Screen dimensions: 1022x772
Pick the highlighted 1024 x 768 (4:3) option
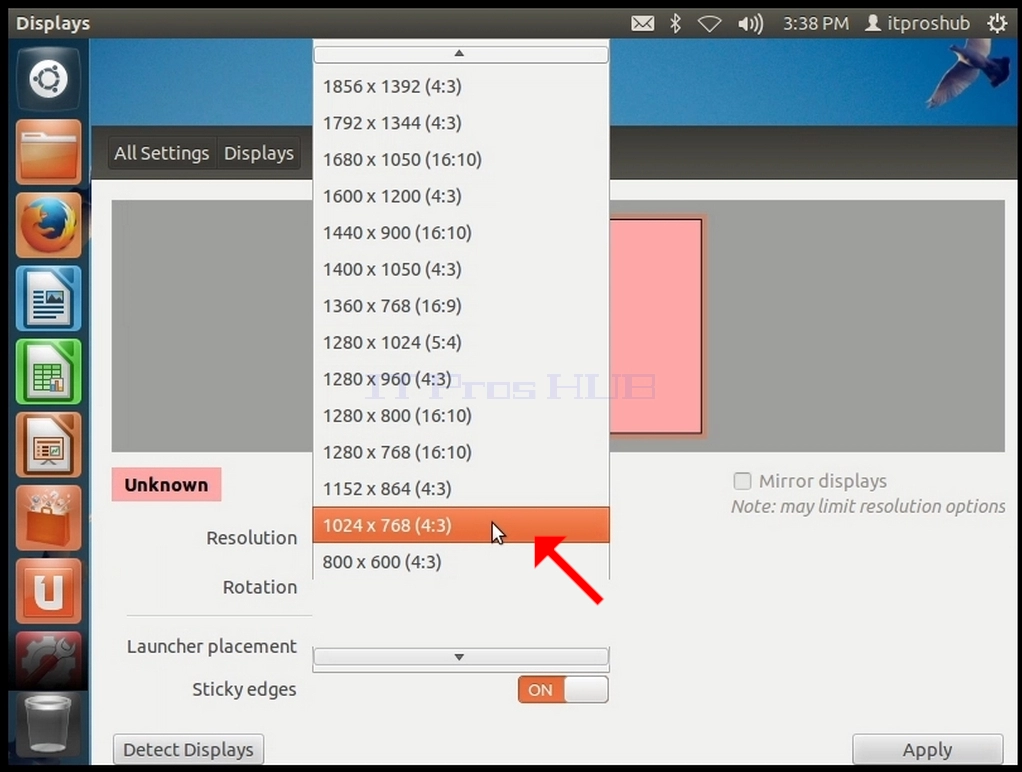click(461, 525)
